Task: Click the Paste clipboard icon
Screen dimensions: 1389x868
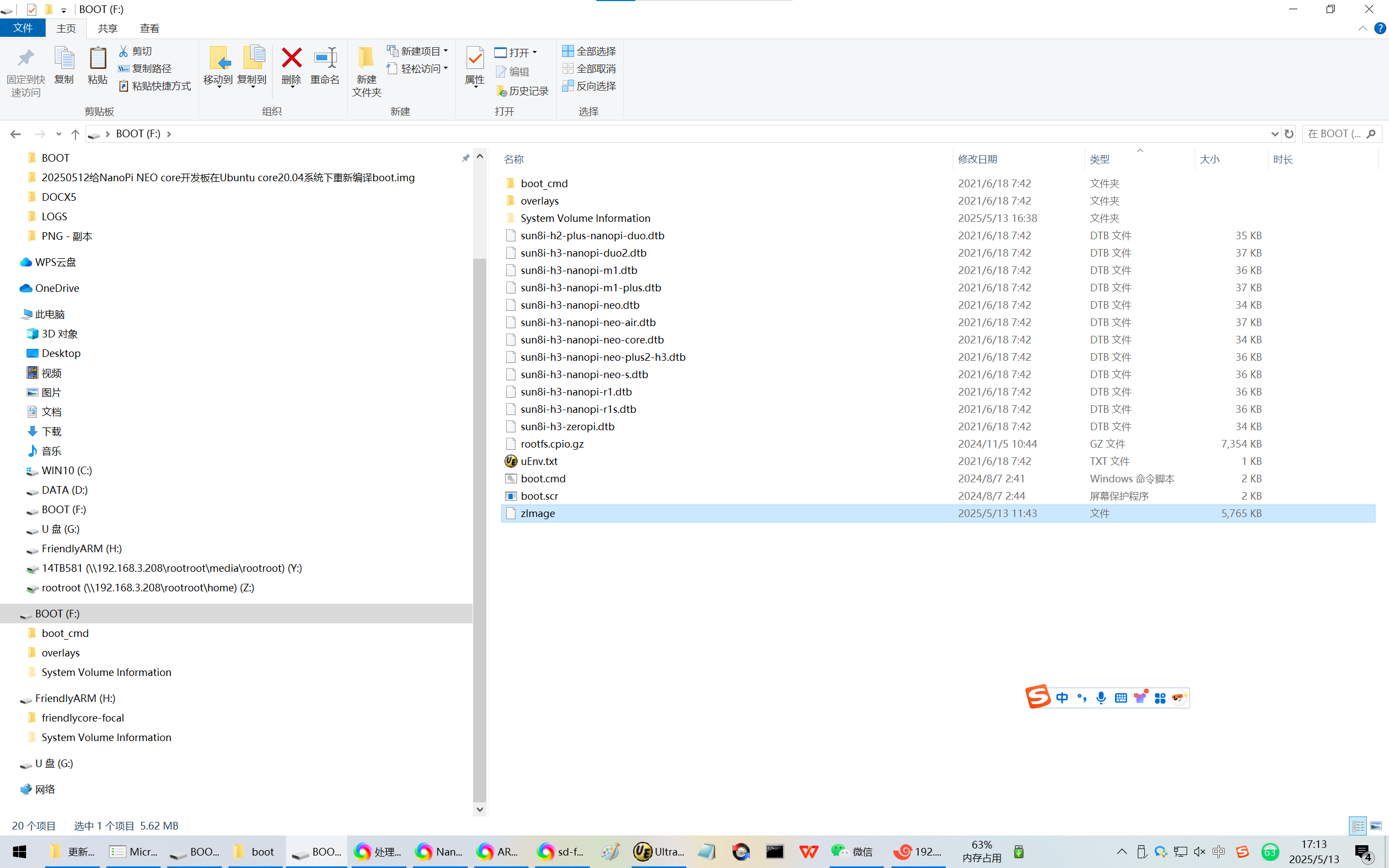Action: tap(98, 59)
